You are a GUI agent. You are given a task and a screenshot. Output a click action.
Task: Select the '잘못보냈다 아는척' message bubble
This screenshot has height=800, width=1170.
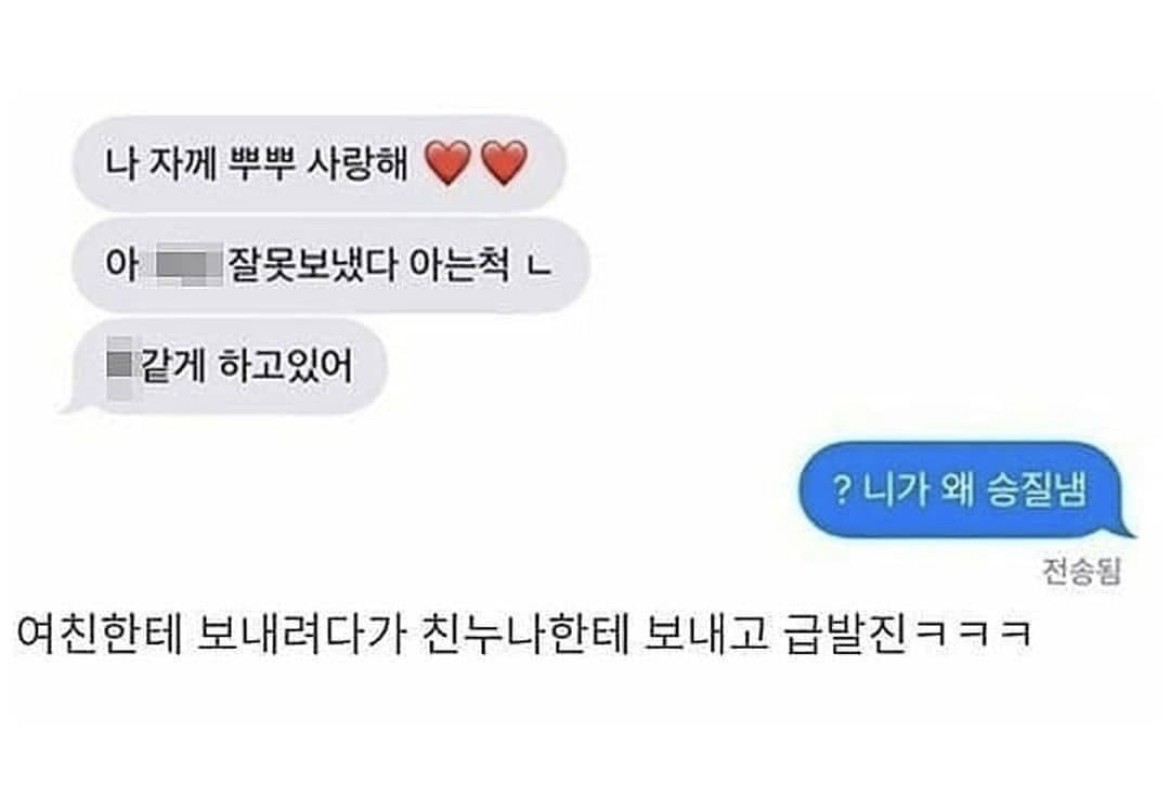[x=331, y=265]
